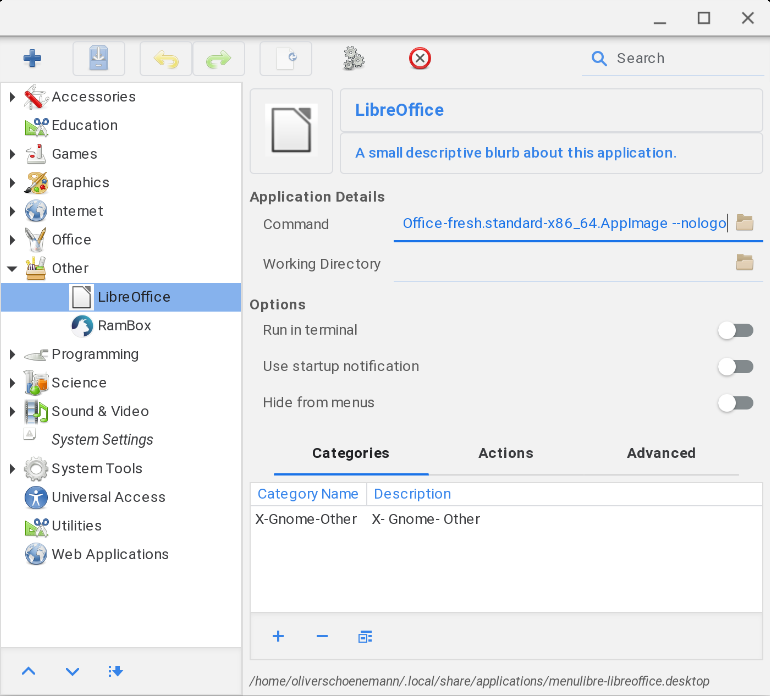Expand the Internet category arrow

13,211
